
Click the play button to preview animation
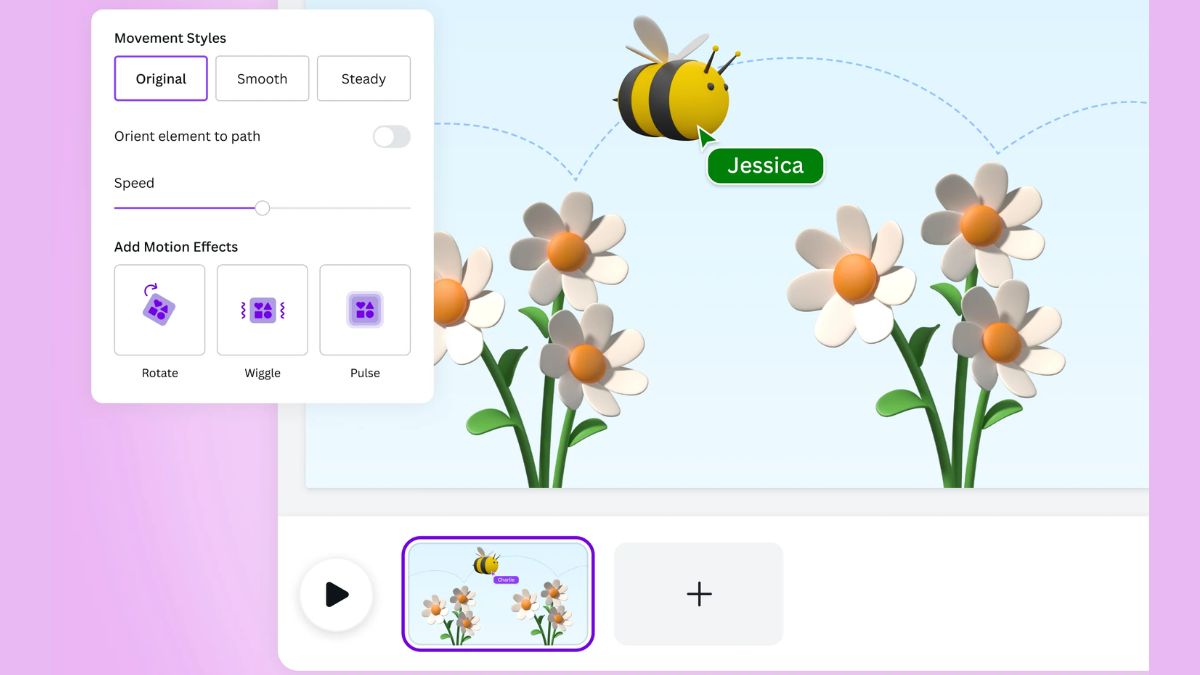pyautogui.click(x=336, y=594)
